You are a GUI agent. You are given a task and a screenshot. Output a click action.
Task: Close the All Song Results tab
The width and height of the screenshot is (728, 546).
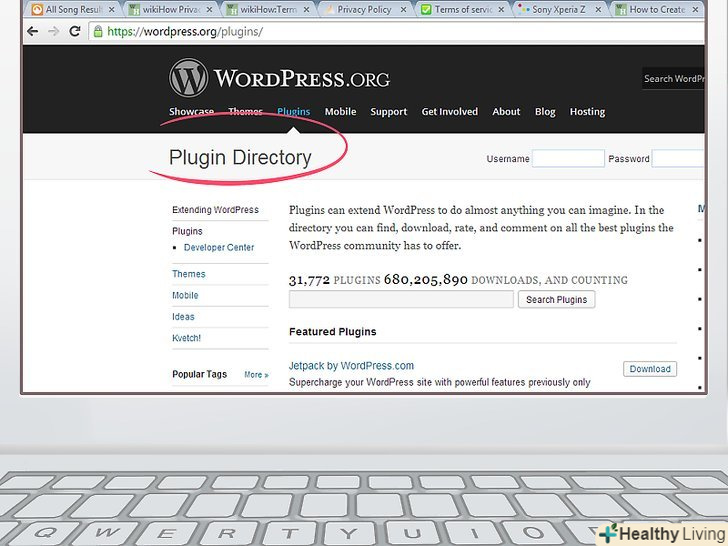[x=111, y=9]
